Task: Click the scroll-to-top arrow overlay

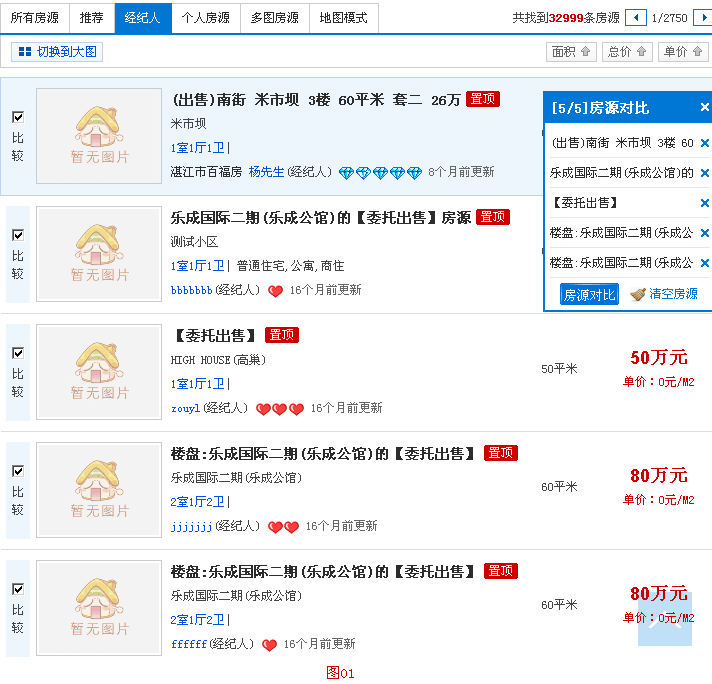Action: coord(665,618)
